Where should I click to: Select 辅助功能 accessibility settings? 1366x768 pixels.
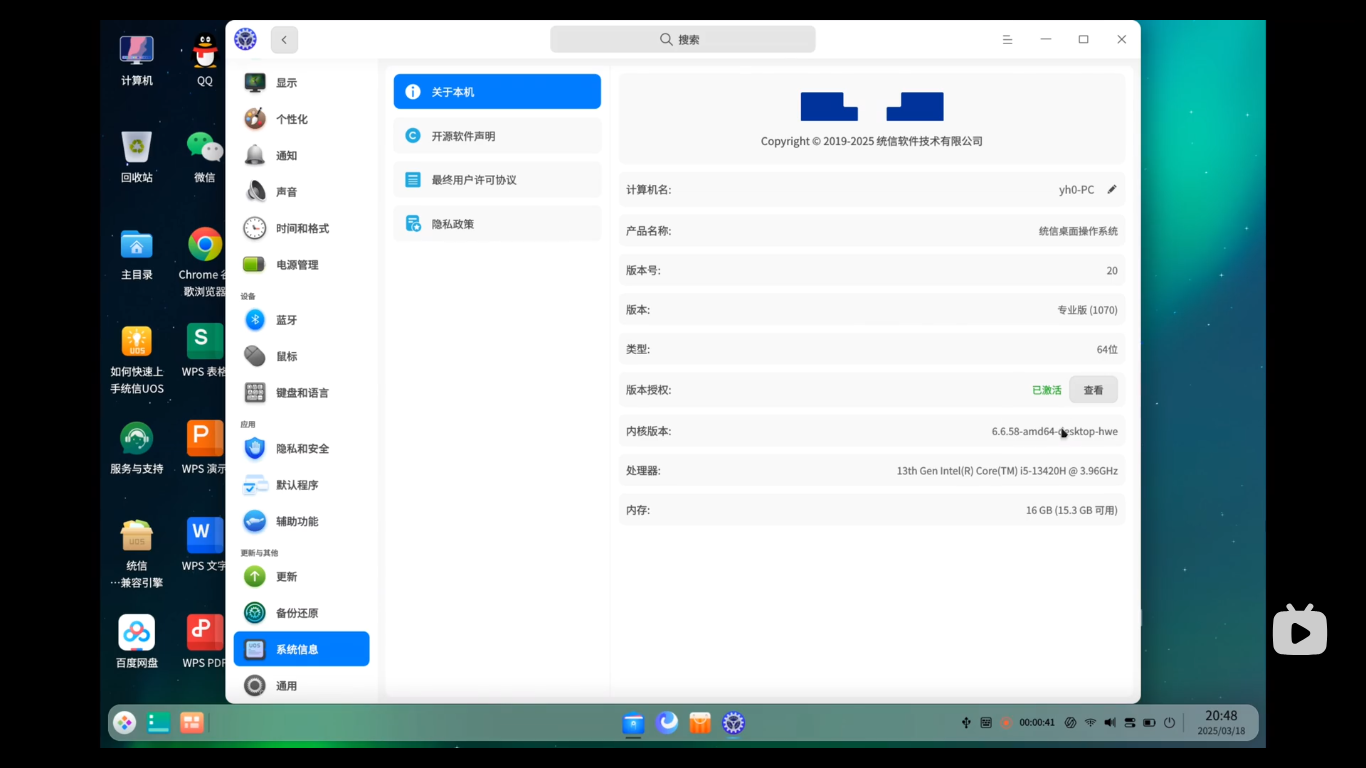301,521
